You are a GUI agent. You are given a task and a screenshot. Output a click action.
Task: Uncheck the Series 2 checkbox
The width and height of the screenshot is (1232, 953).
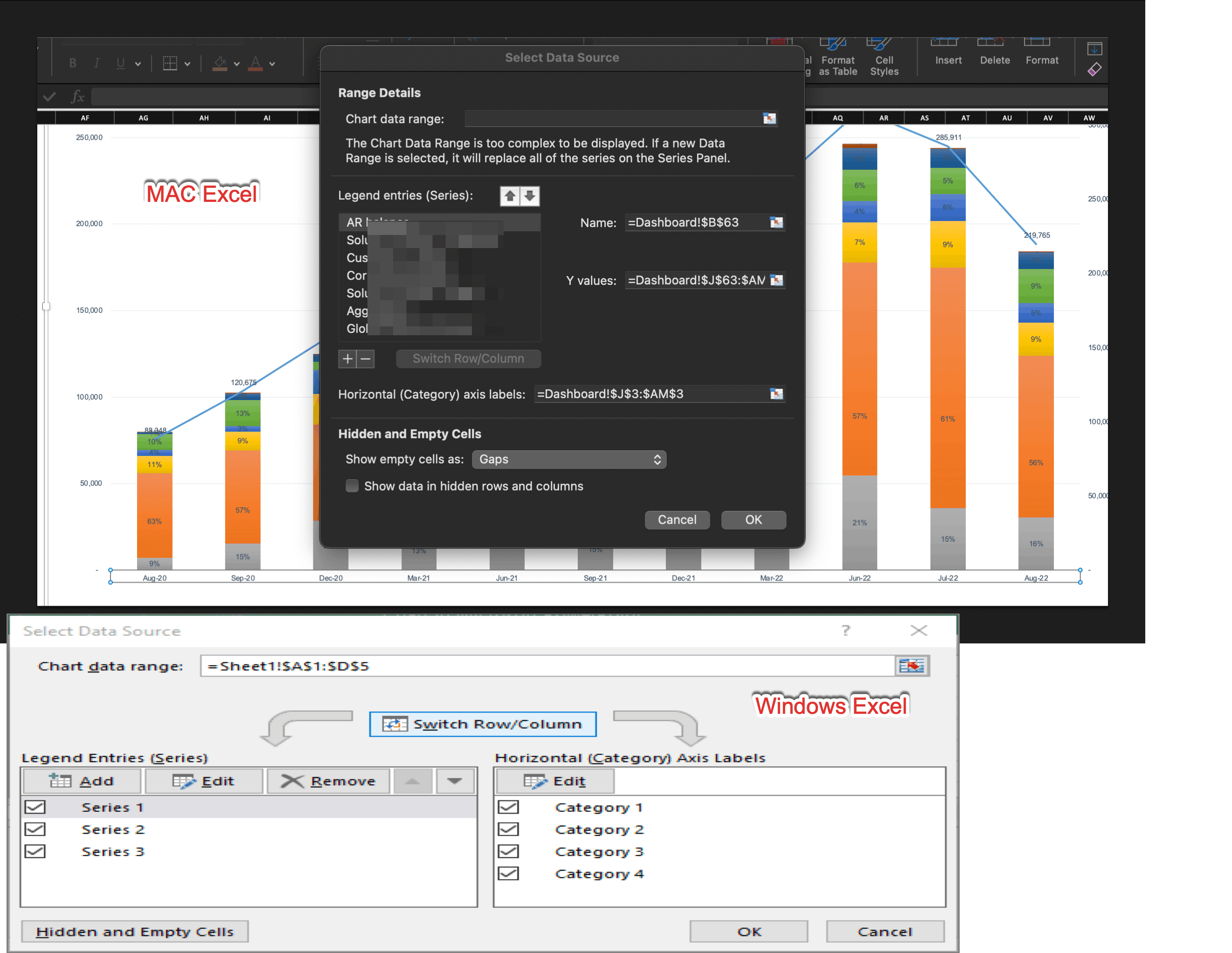35,829
